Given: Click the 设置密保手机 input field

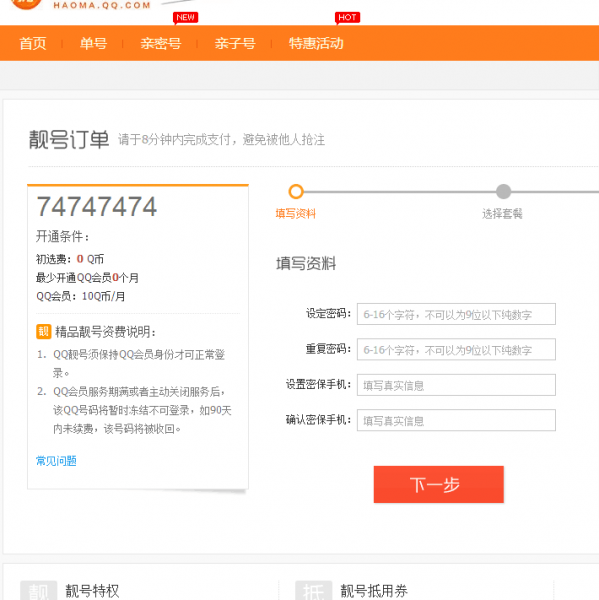Looking at the screenshot, I should 456,385.
